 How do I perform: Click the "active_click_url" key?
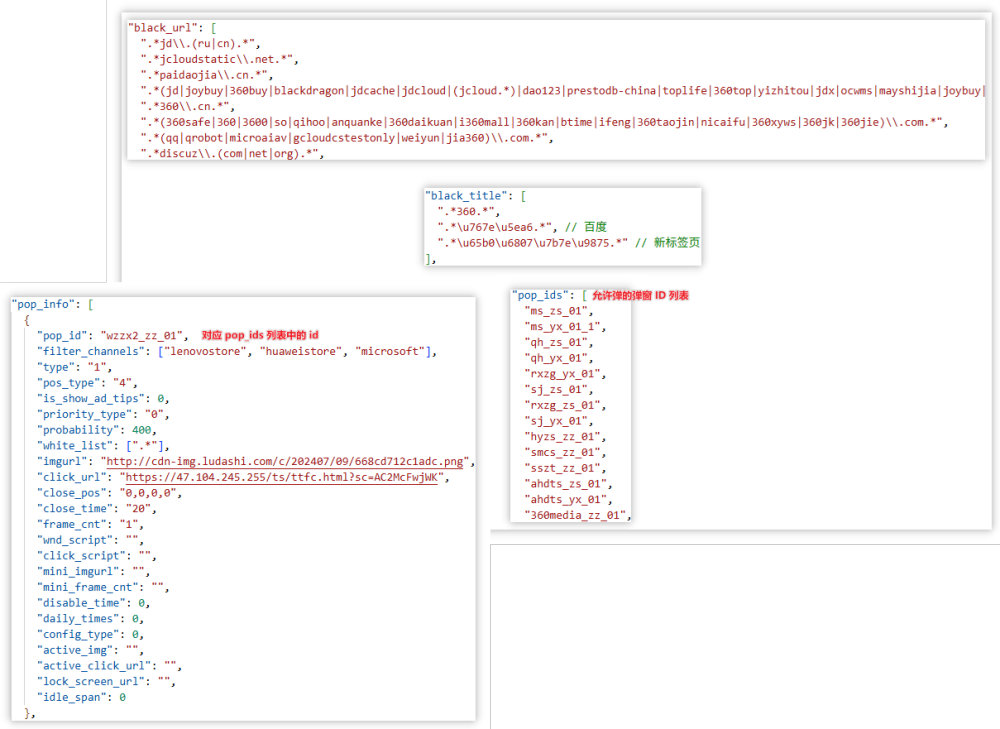[94, 666]
